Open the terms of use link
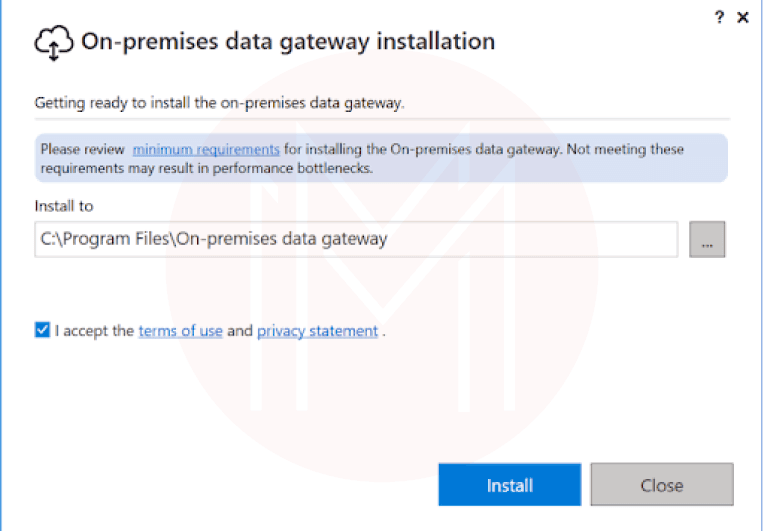Image resolution: width=764 pixels, height=531 pixels. [180, 331]
